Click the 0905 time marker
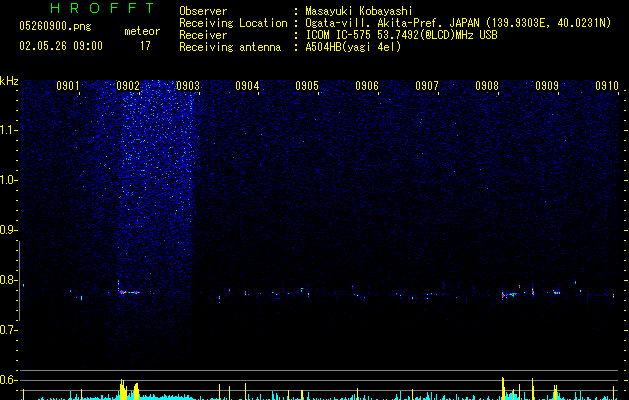629x400 pixels. coord(307,86)
